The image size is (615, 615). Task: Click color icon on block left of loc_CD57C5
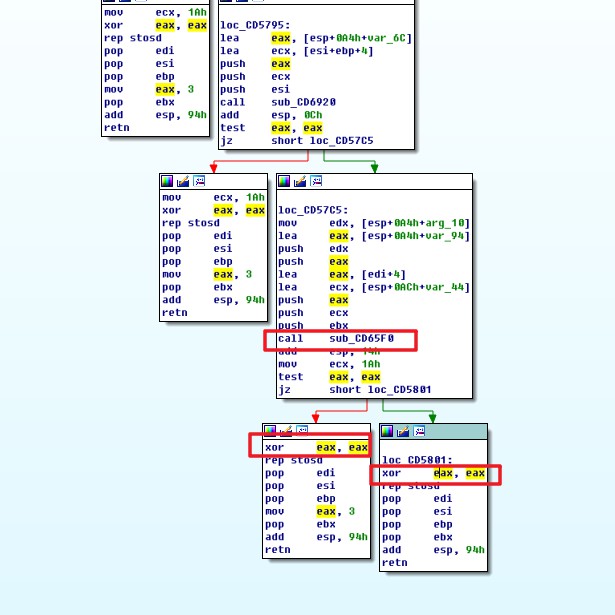pyautogui.click(x=167, y=181)
